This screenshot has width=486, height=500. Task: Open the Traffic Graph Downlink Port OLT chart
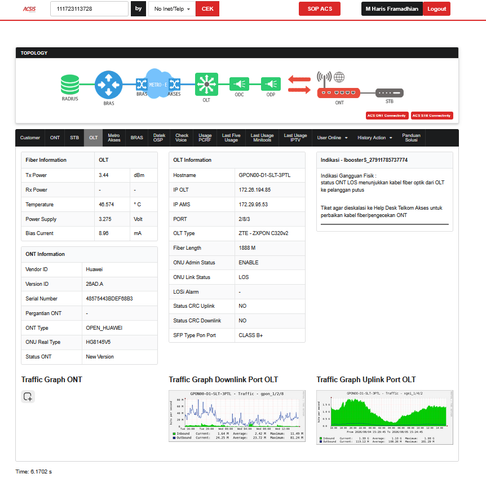pos(237,416)
